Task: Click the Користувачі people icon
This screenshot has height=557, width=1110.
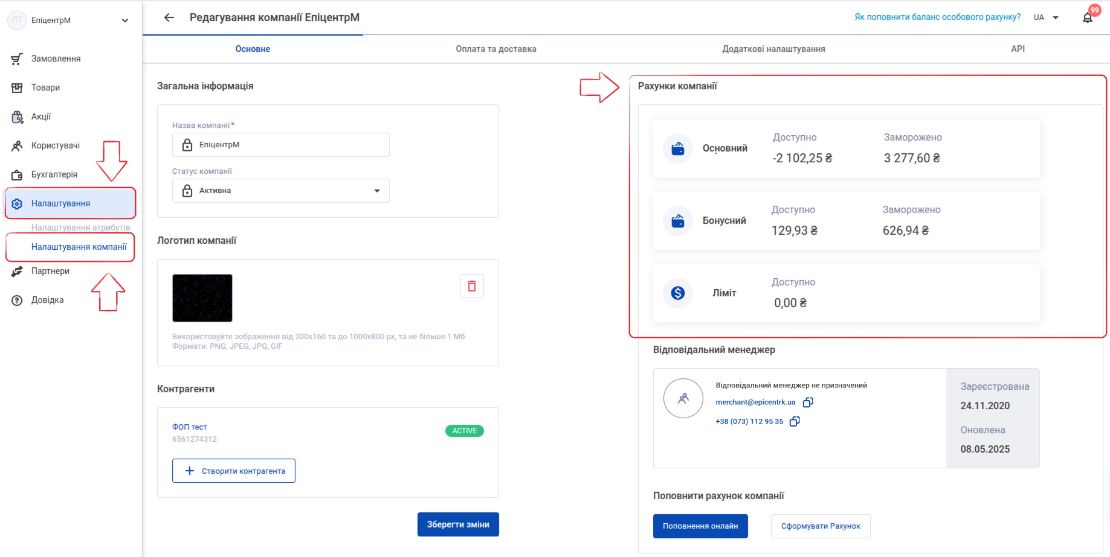Action: [18, 146]
